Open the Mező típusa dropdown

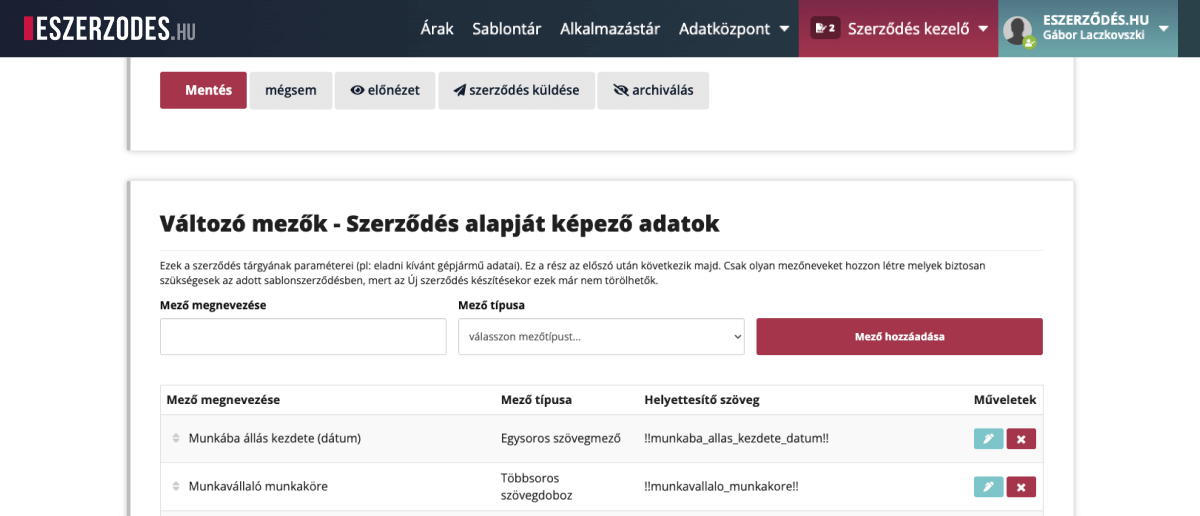pyautogui.click(x=601, y=337)
